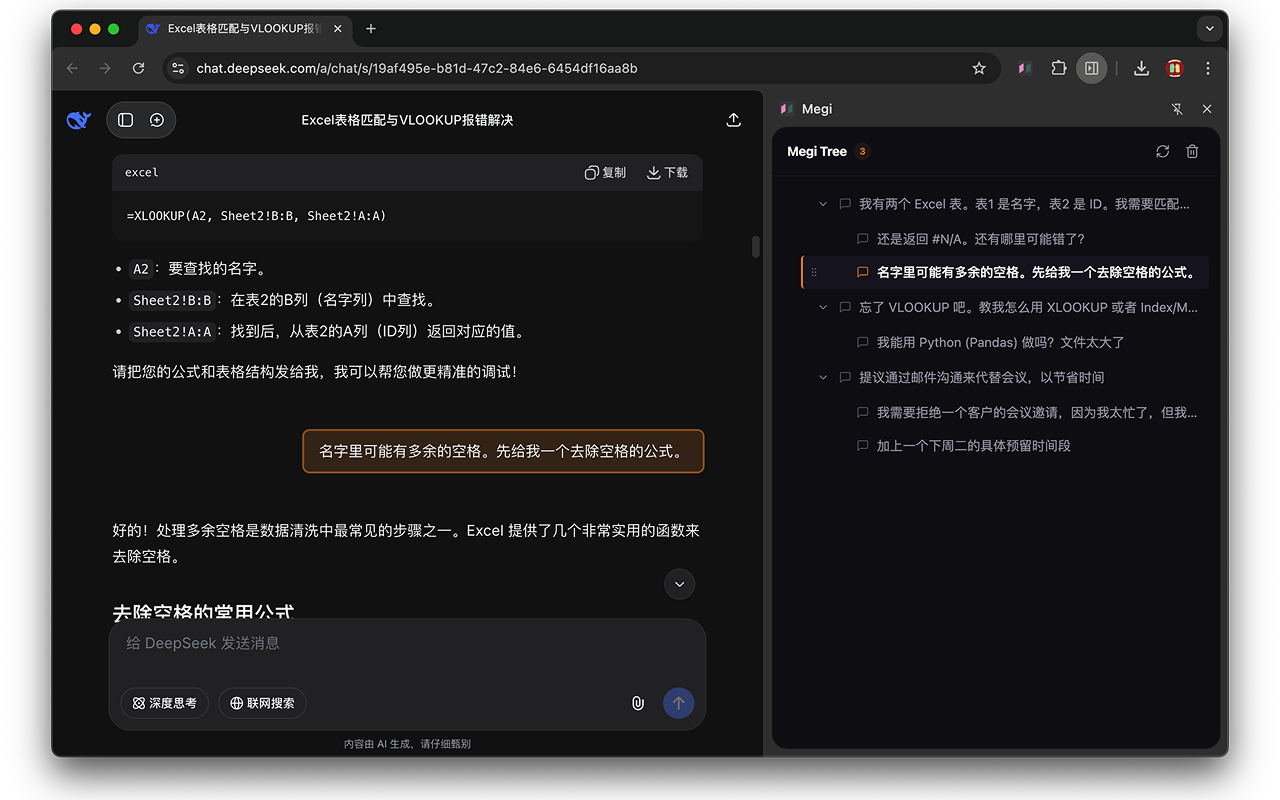The height and width of the screenshot is (800, 1280).
Task: Enable 深度思考 mode
Action: tap(165, 703)
